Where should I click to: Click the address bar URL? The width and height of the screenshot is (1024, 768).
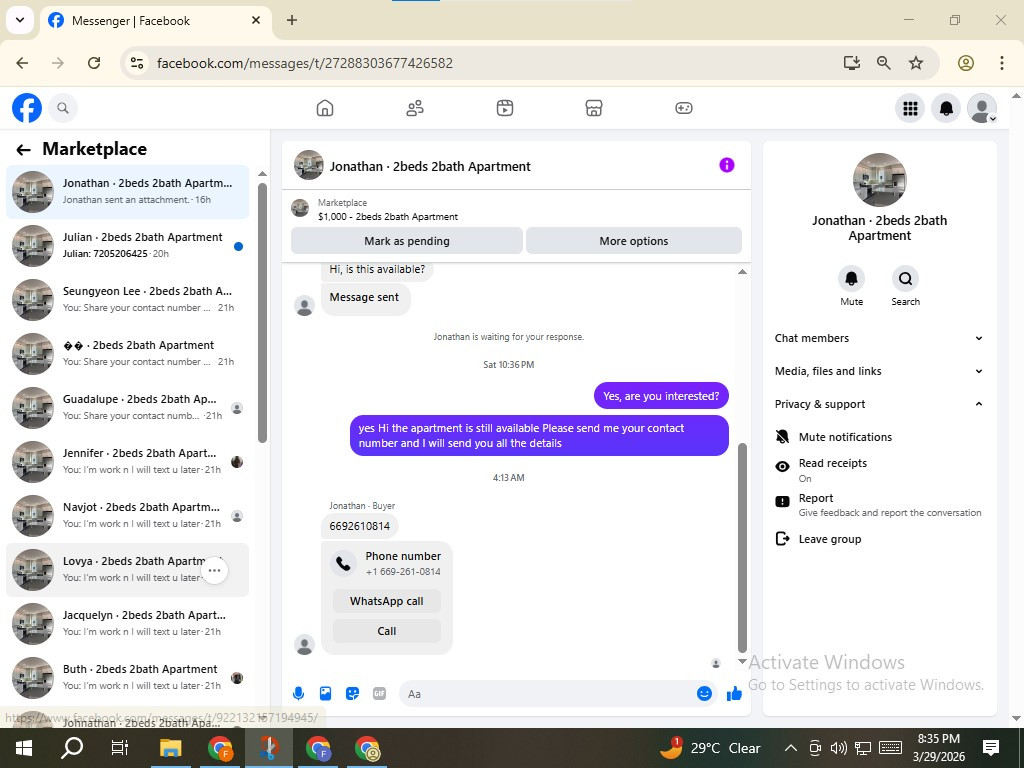click(x=305, y=63)
